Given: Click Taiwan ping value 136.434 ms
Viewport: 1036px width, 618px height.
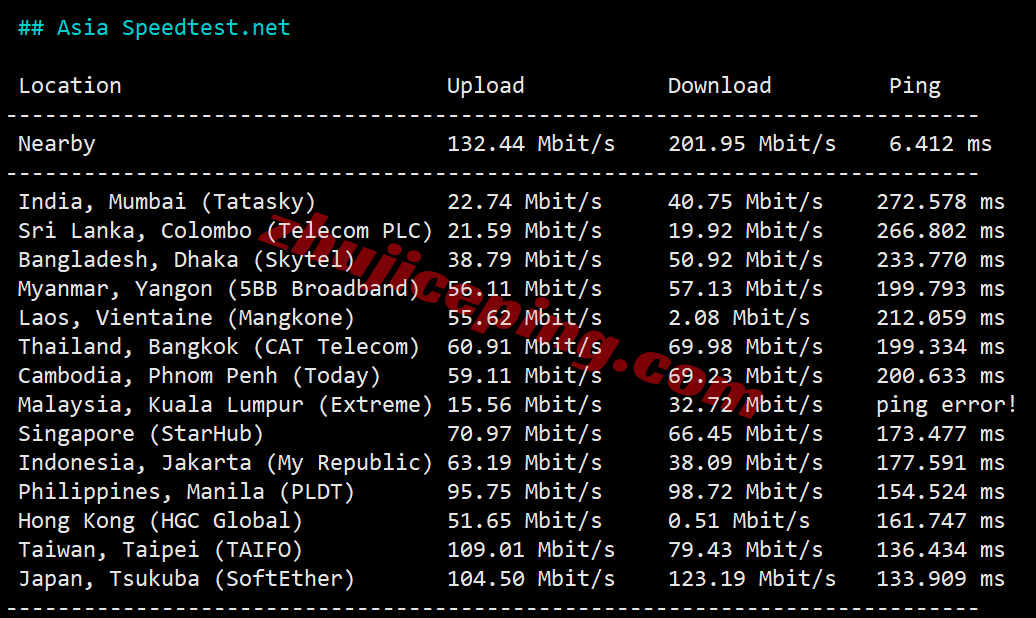Looking at the screenshot, I should click(x=940, y=551).
